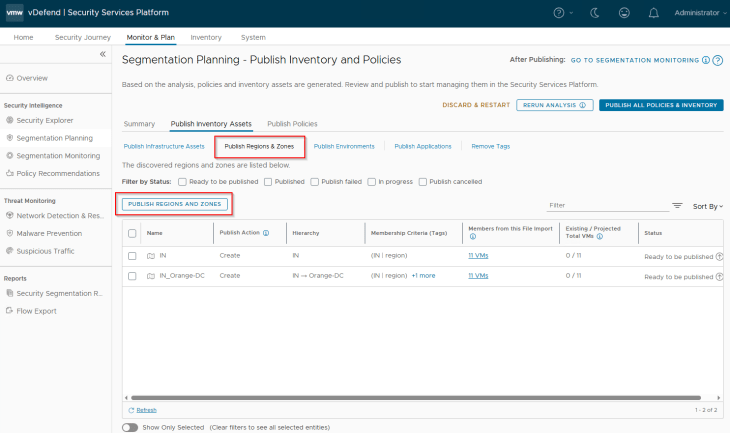Viewport: 730px width, 433px height.
Task: Turn on the Show Only Selected toggle
Action: 130,427
